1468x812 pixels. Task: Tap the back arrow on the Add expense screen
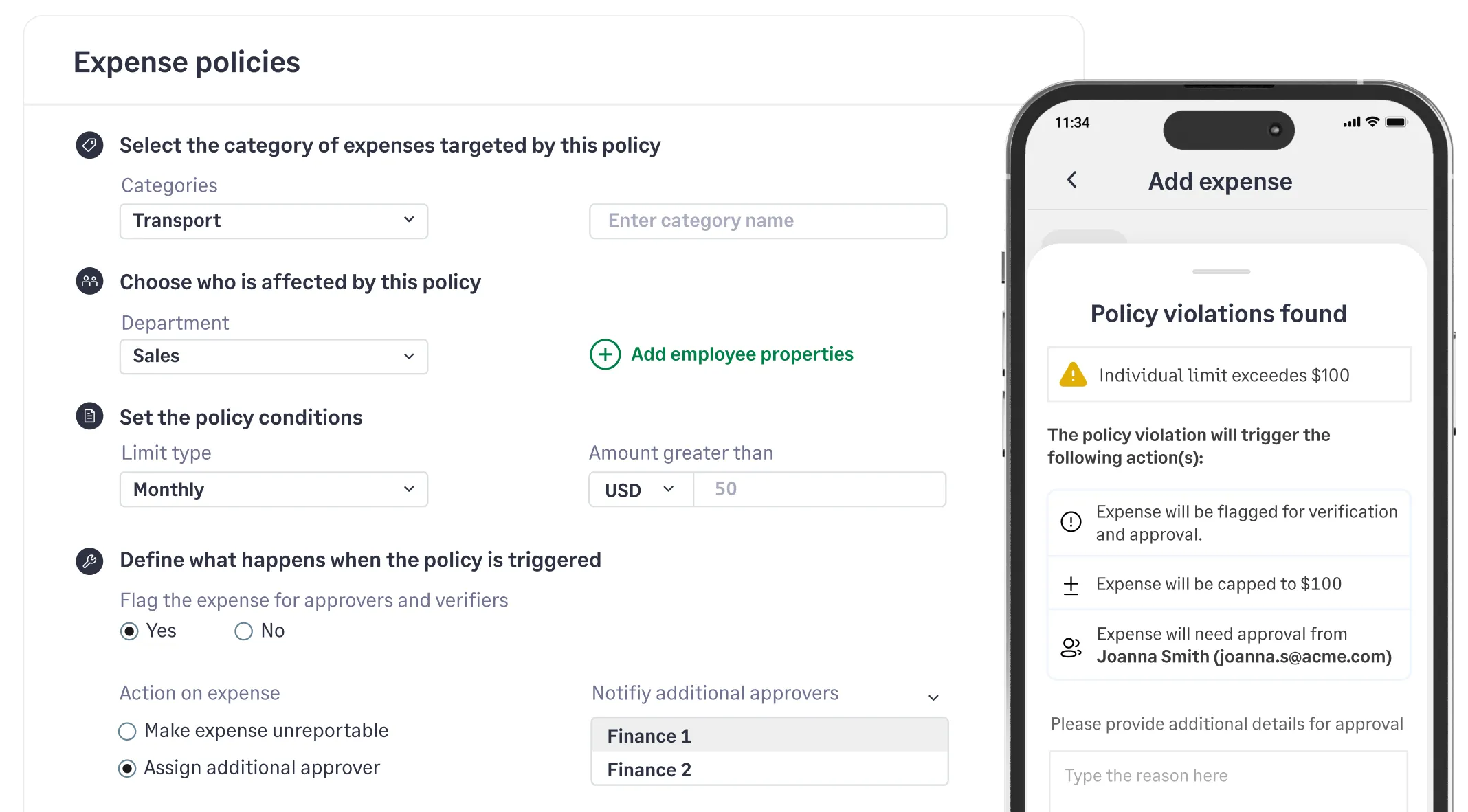(x=1072, y=181)
